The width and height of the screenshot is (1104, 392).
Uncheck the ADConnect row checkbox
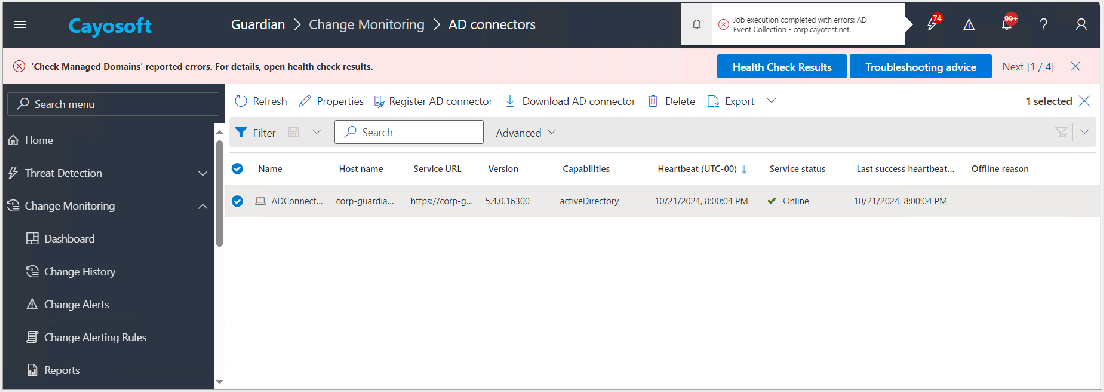tap(238, 201)
